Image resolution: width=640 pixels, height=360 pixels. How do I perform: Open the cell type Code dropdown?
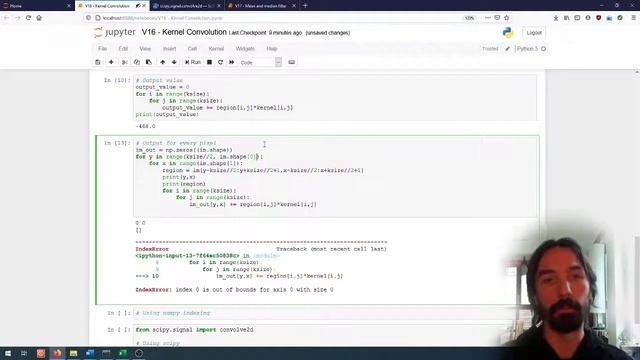[x=260, y=62]
